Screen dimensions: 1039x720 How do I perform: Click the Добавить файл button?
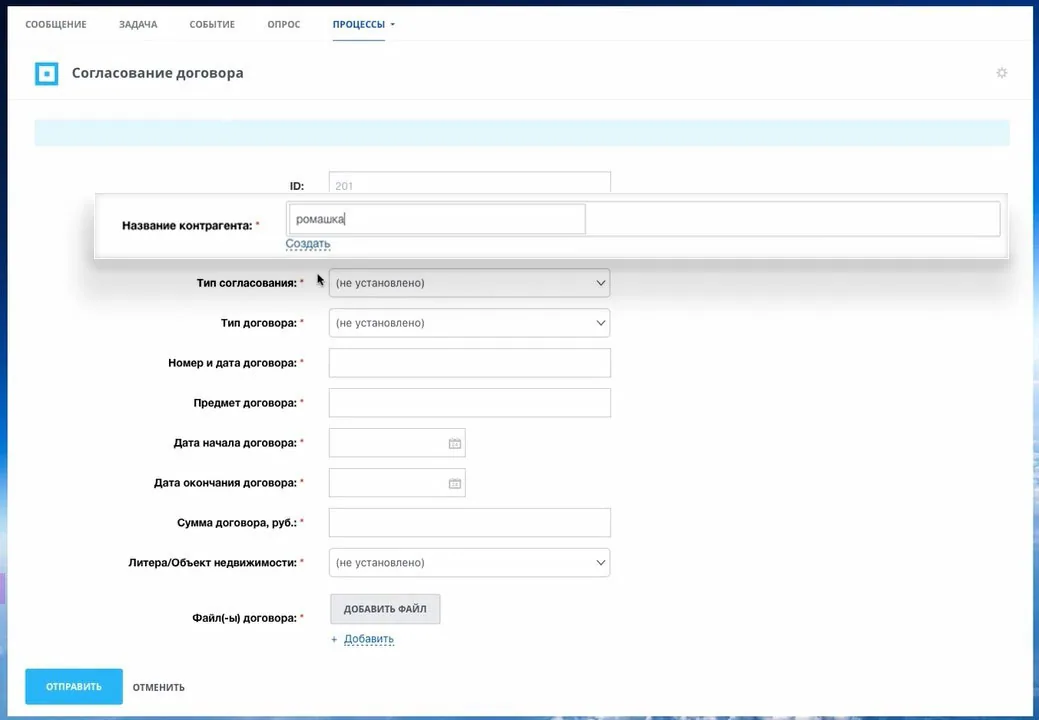385,609
